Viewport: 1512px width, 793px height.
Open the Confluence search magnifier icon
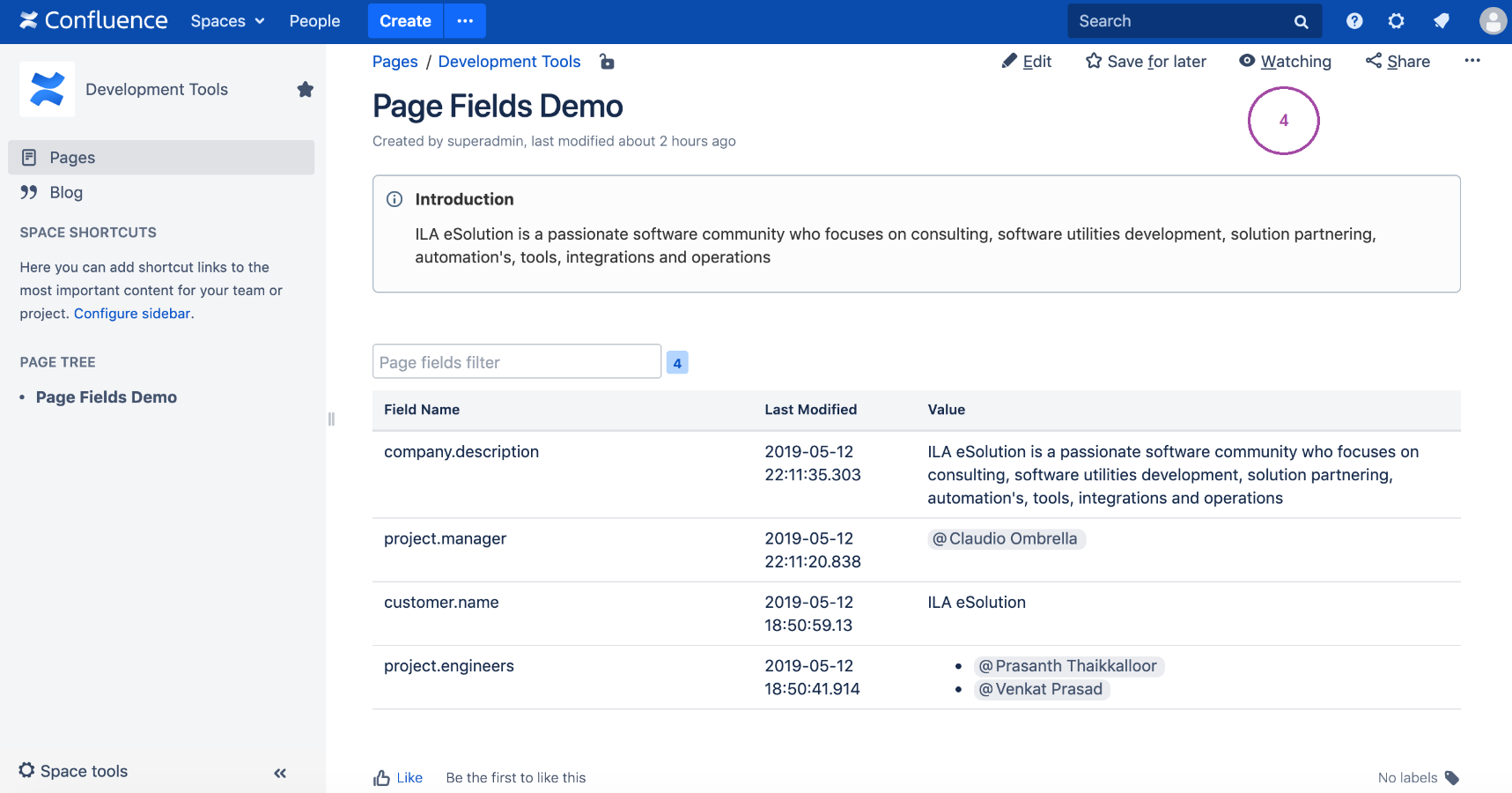point(1301,20)
